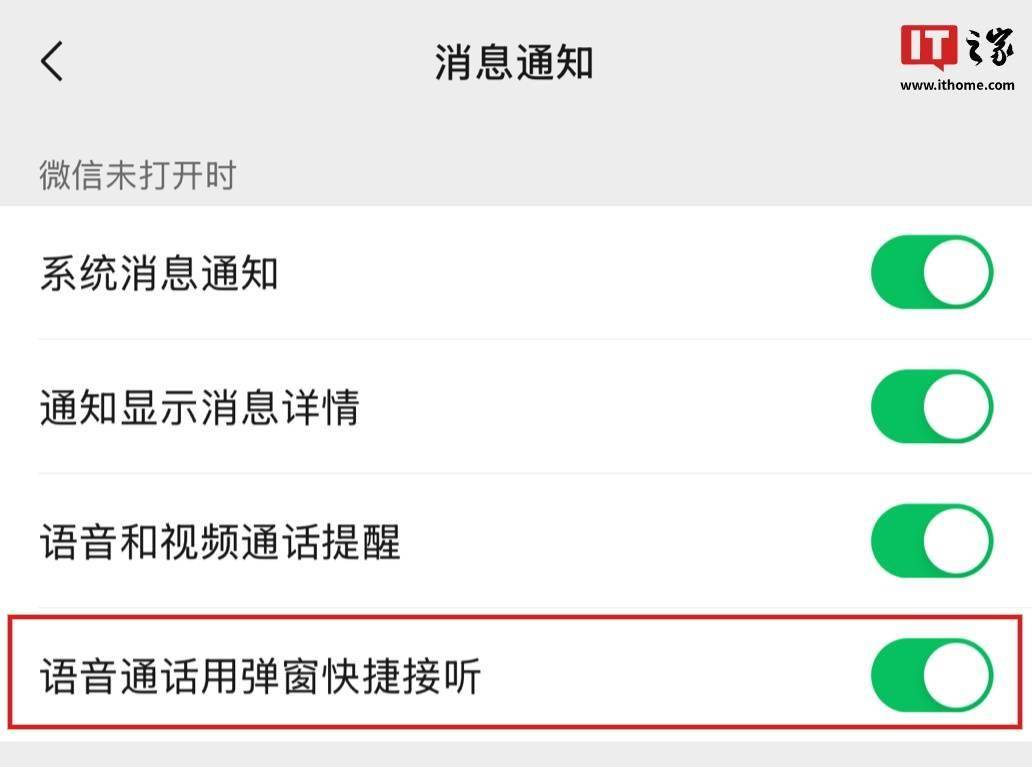This screenshot has width=1032, height=767.
Task: Toggle the 语音和视频通话提醒 switch
Action: (x=931, y=541)
